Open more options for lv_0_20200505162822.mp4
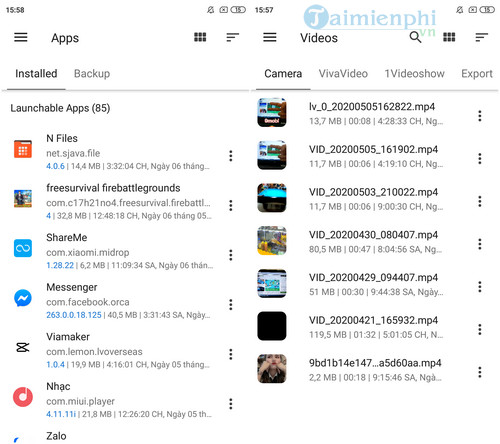500x444 pixels. pyautogui.click(x=480, y=116)
